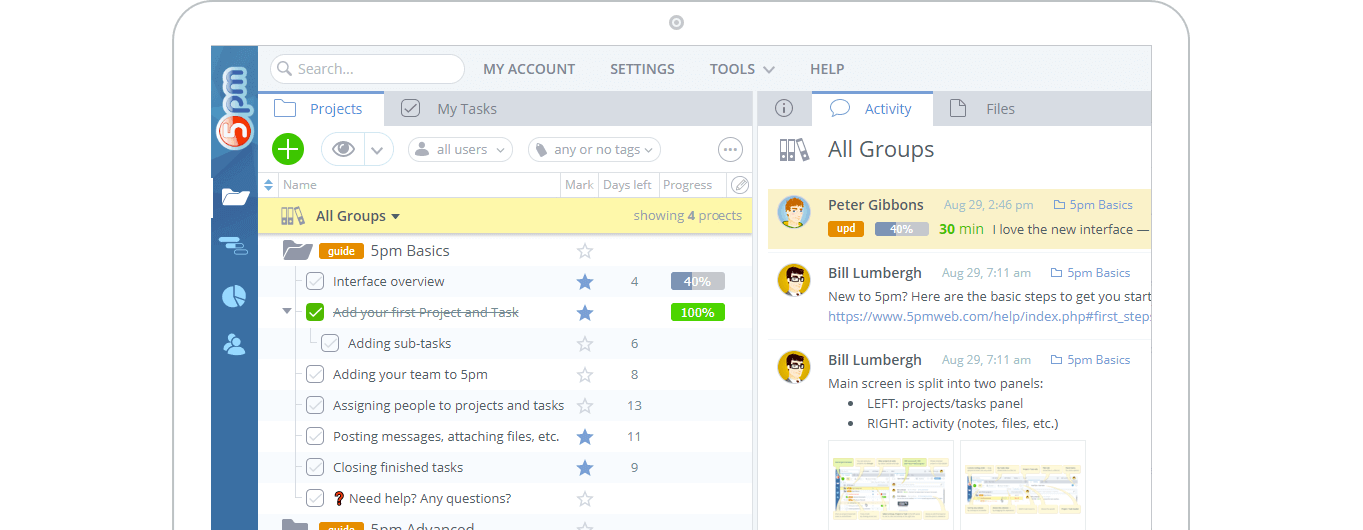Open MY ACCOUNT in top menu
1363x530 pixels.
(x=529, y=69)
